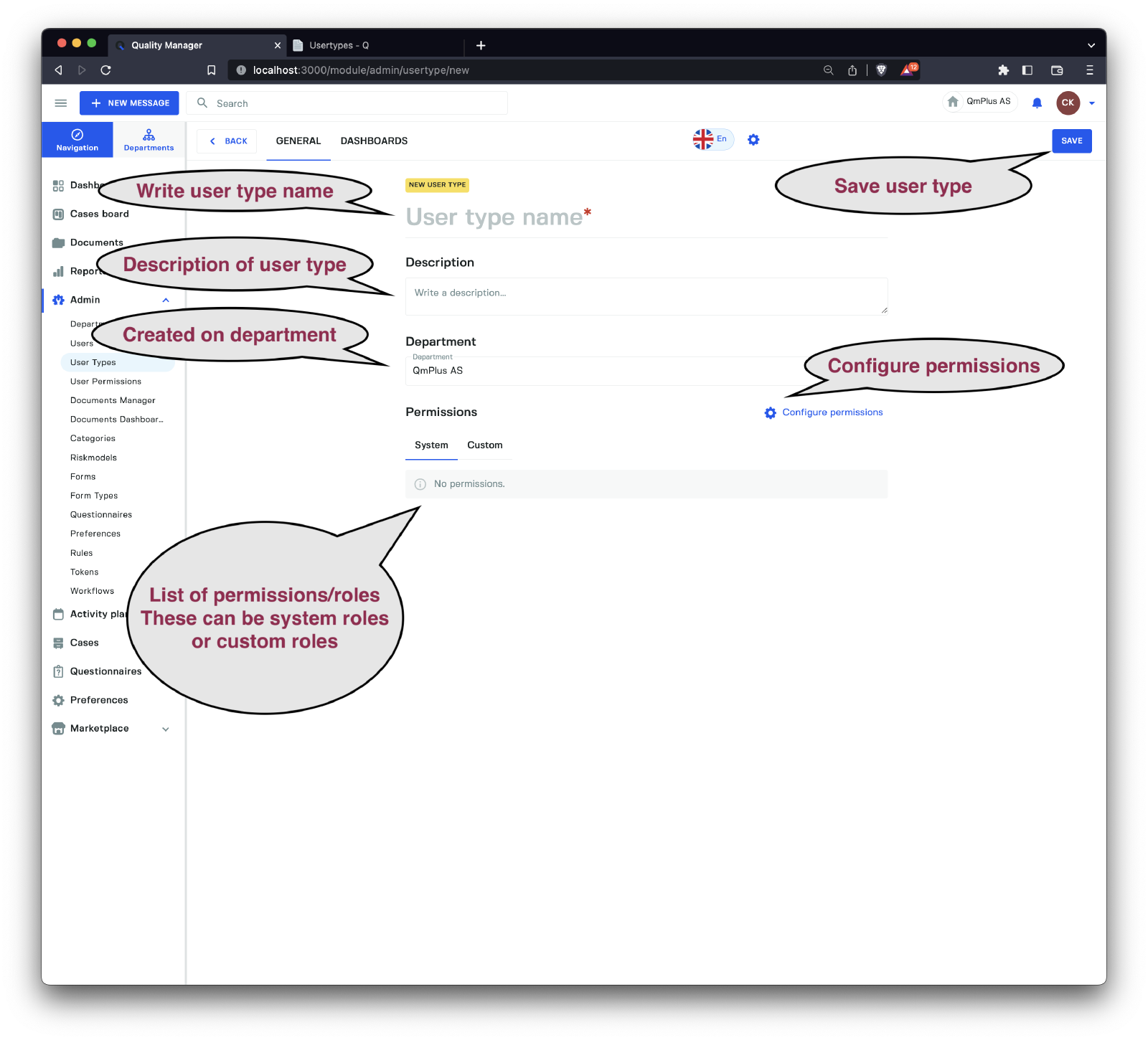Viewport: 1148px width, 1040px height.
Task: Bookmark this page via bookmark icon
Action: [211, 70]
